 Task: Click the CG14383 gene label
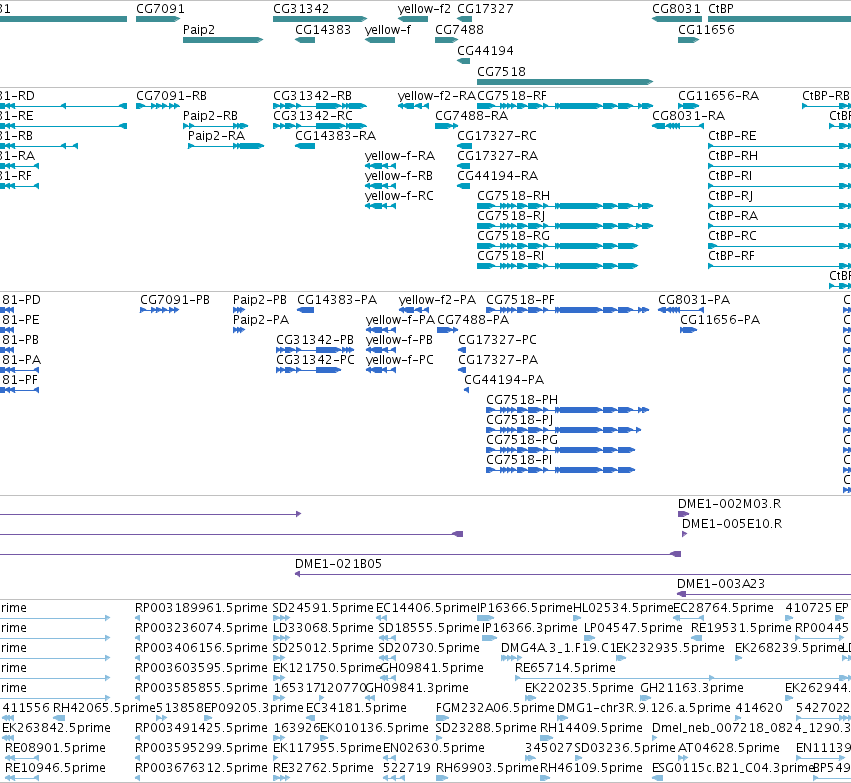coord(323,29)
